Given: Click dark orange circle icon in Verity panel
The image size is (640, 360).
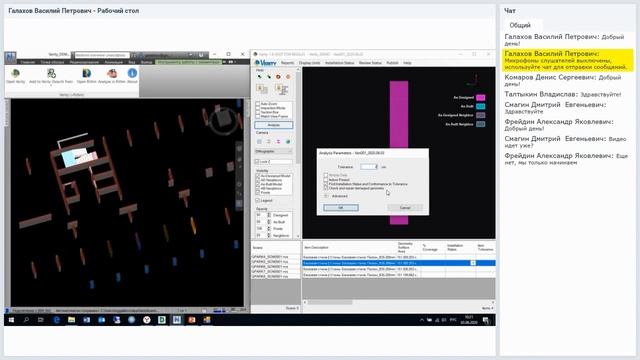Looking at the screenshot, I should 278,77.
